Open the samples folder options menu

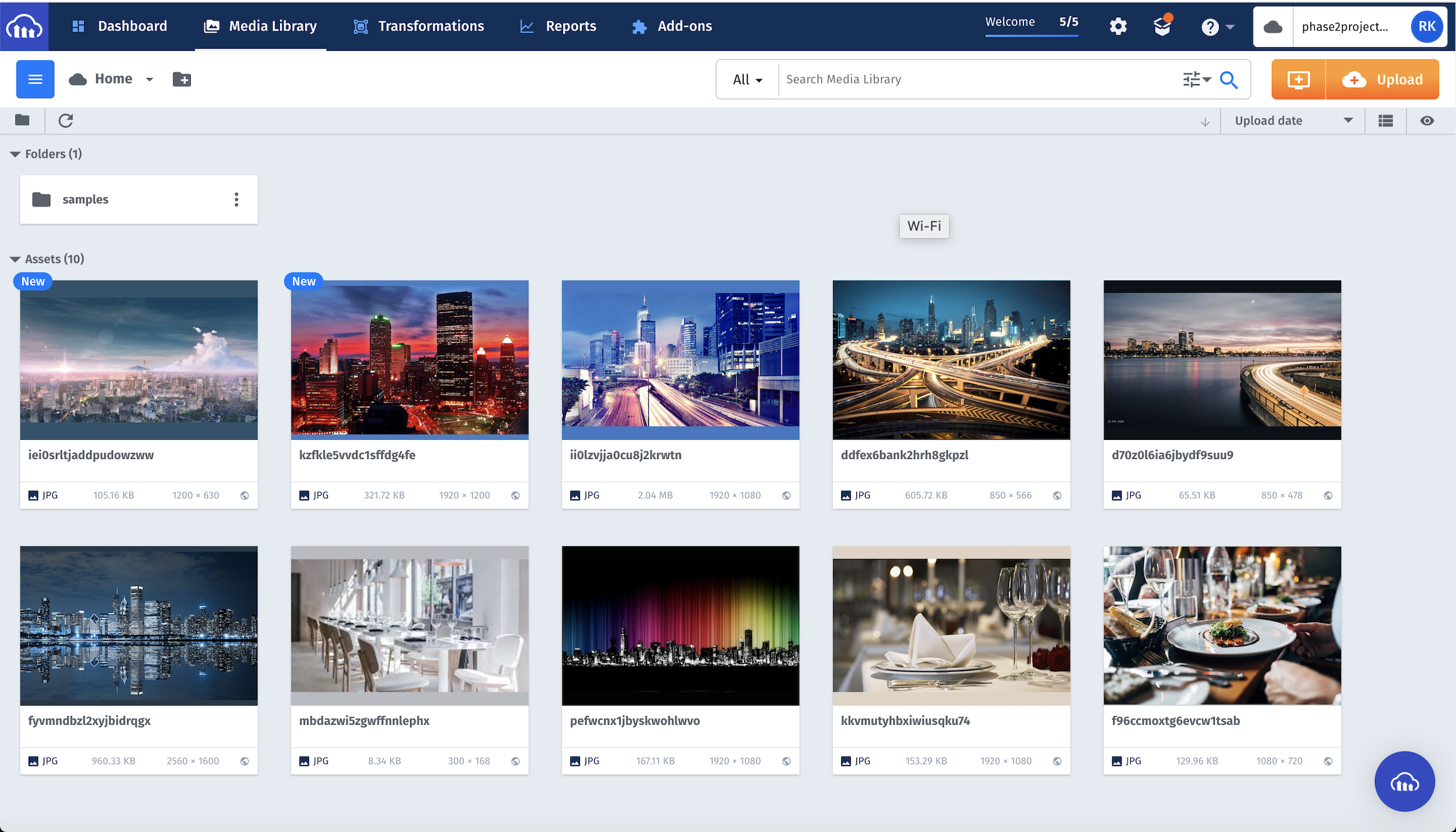[x=236, y=199]
